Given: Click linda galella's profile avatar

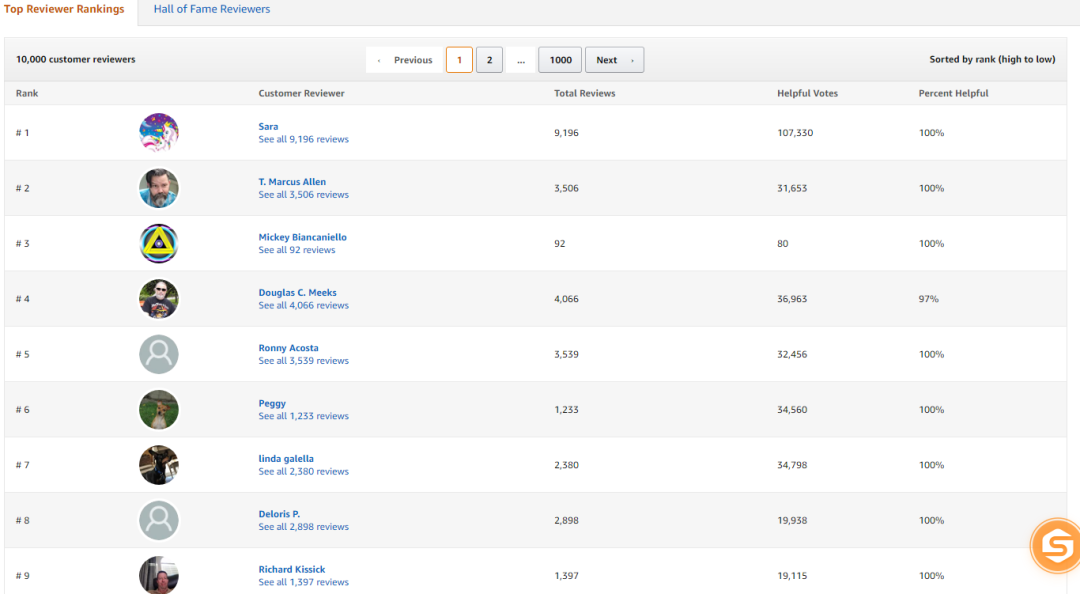Looking at the screenshot, I should coord(158,465).
